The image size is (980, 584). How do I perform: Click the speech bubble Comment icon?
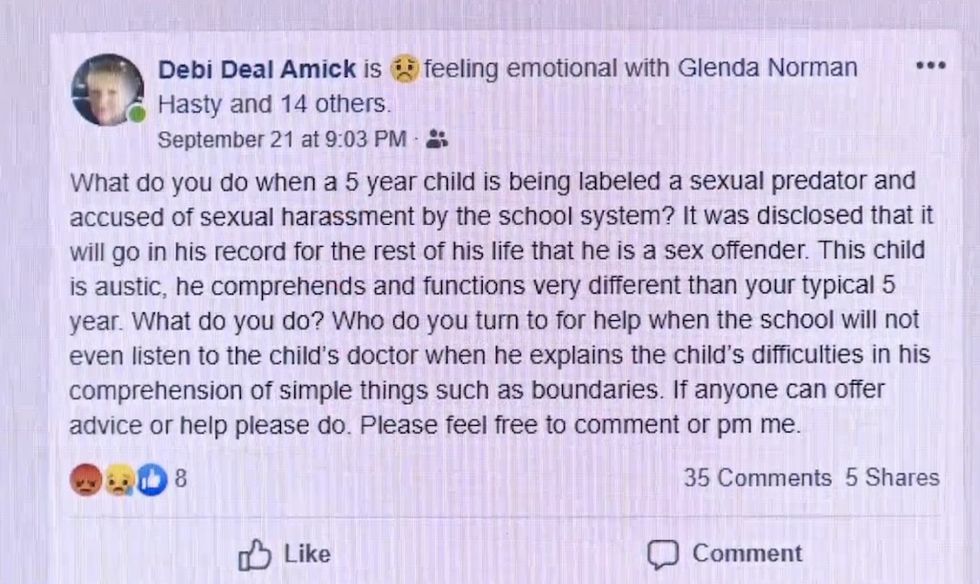(x=663, y=555)
